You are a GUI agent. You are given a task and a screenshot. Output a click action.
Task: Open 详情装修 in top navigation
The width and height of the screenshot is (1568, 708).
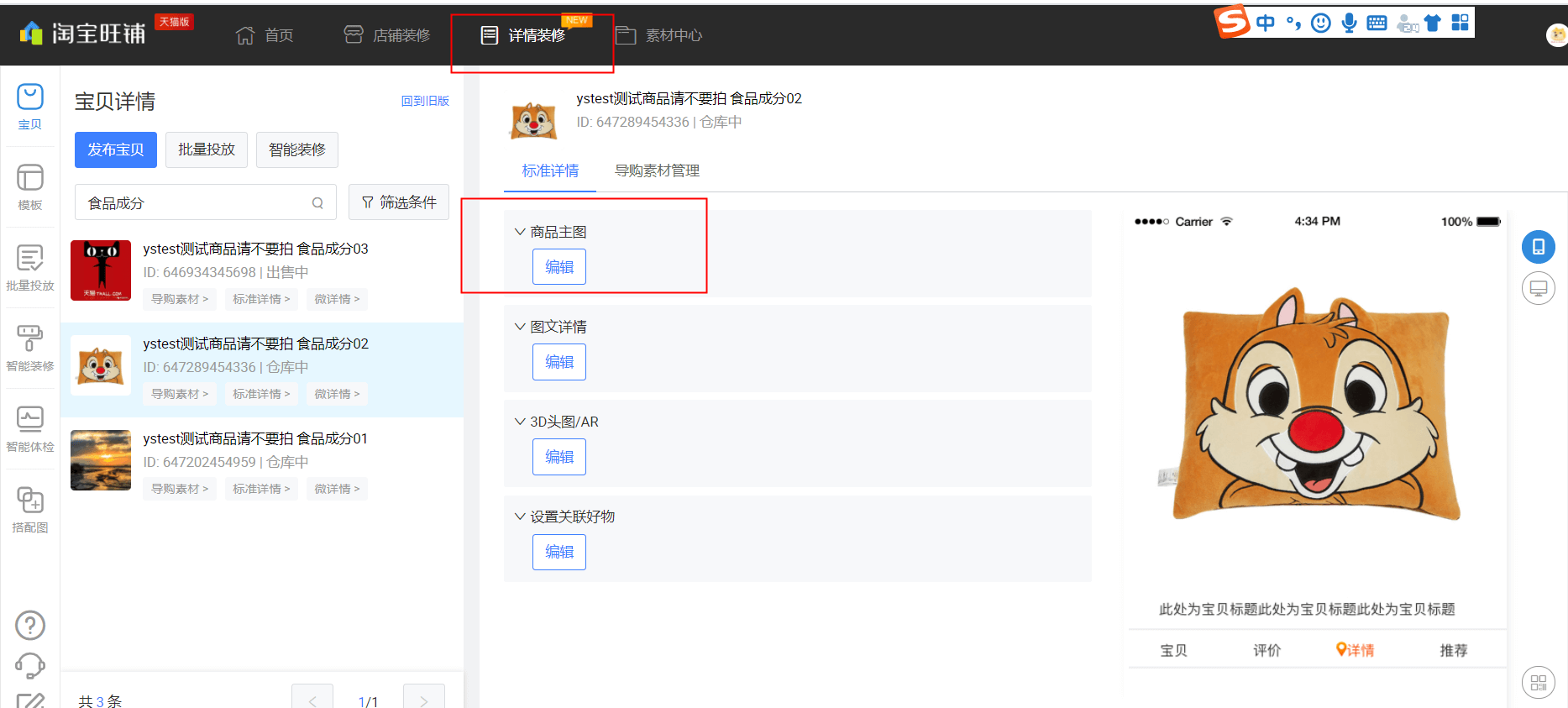click(x=522, y=35)
